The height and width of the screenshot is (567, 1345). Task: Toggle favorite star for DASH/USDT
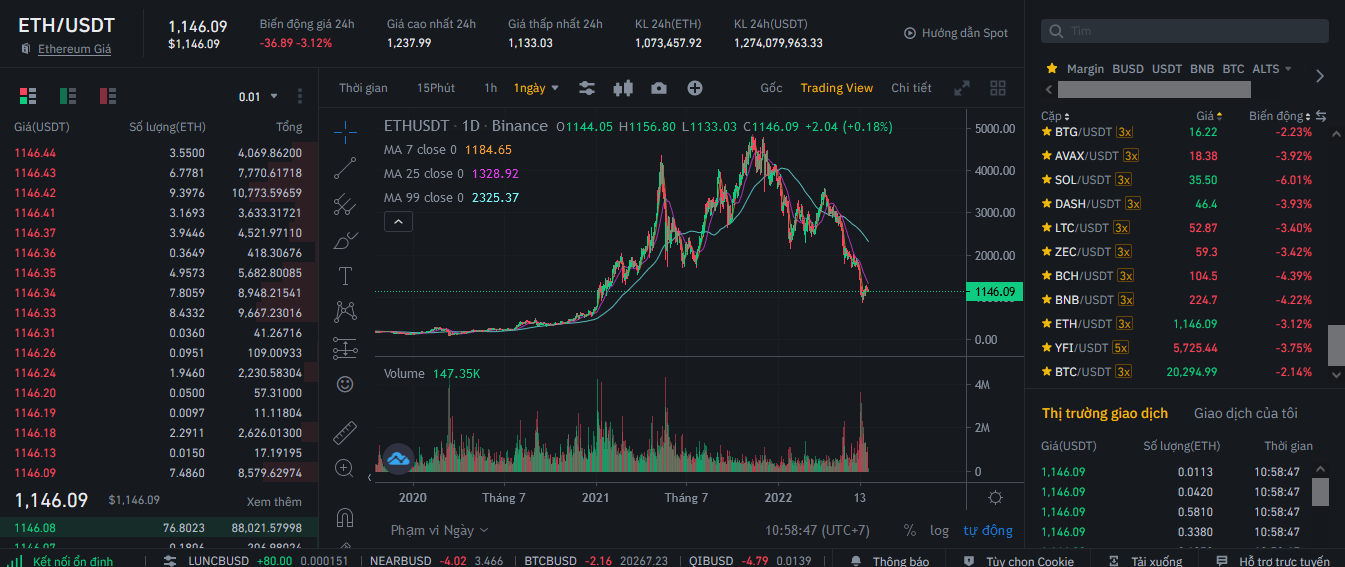[x=1047, y=204]
